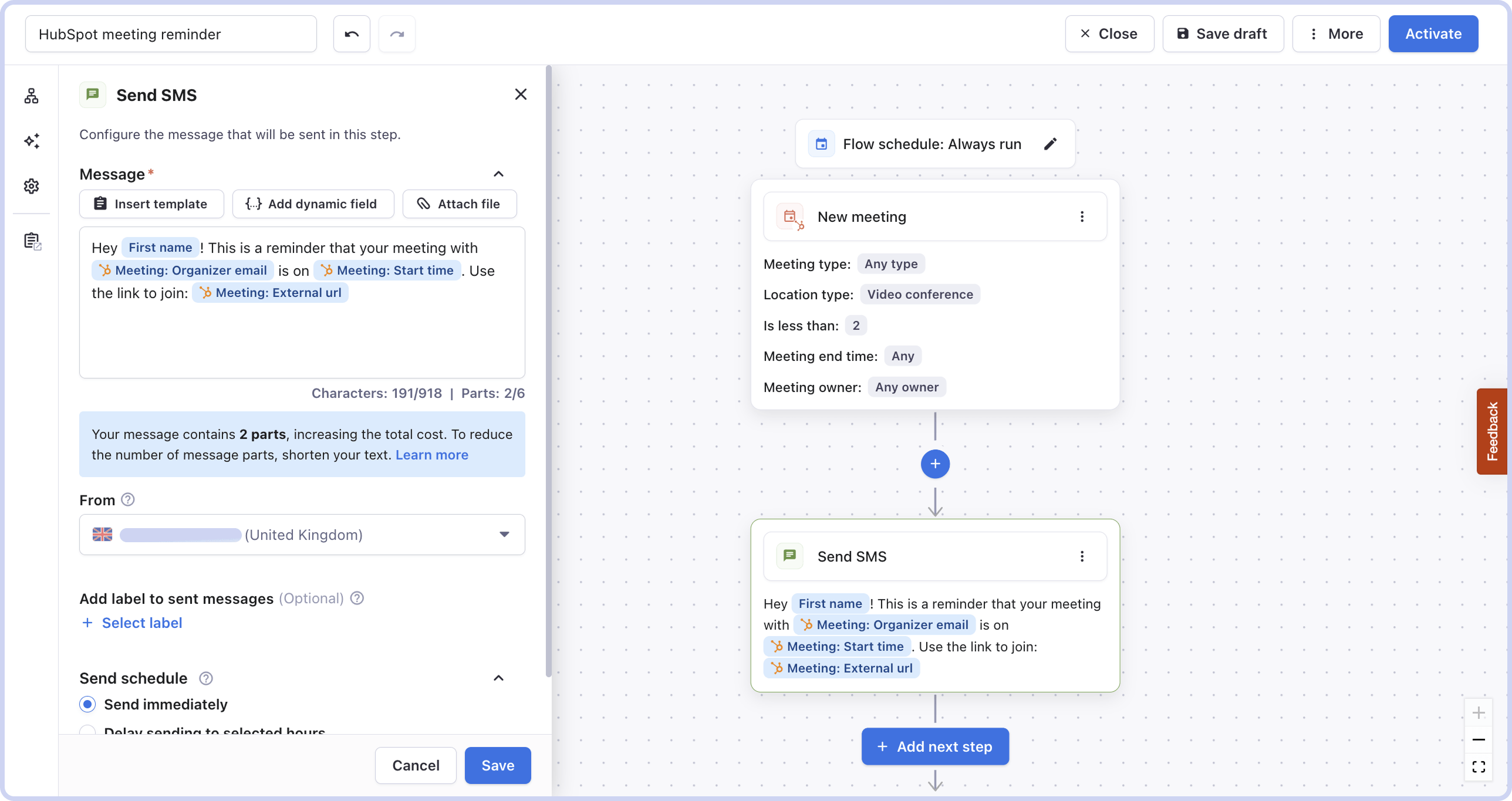Screen dimensions: 1512x801
Task: Click the redo arrow button
Action: [x=397, y=34]
